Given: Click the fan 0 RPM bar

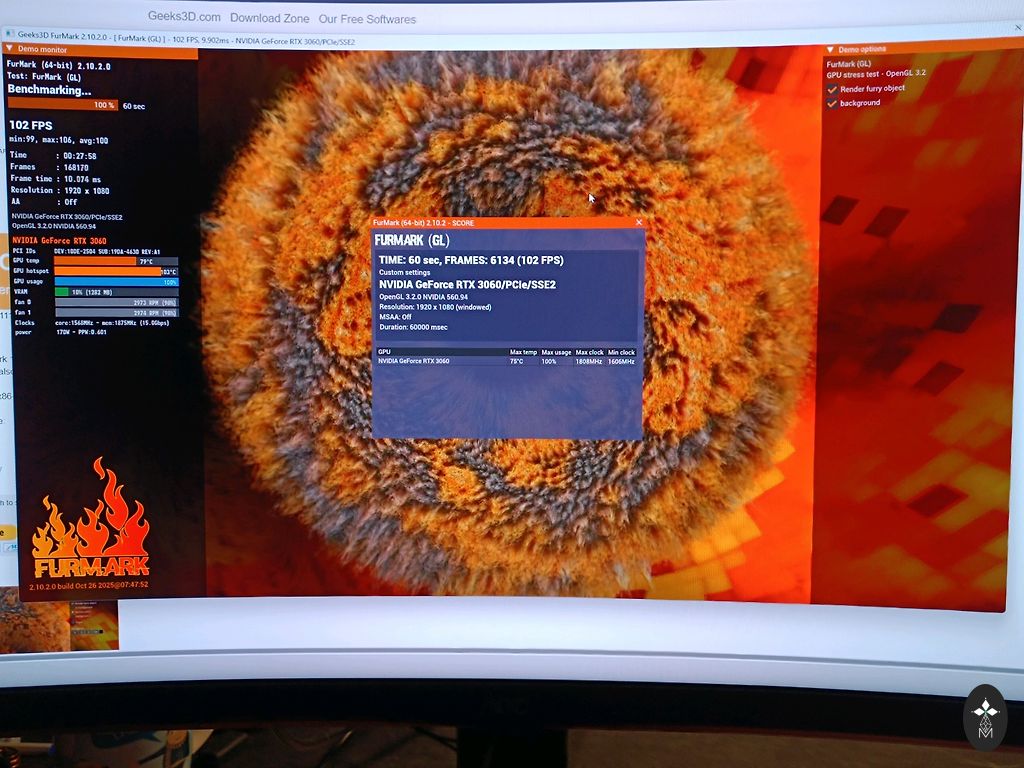Looking at the screenshot, I should click(115, 302).
